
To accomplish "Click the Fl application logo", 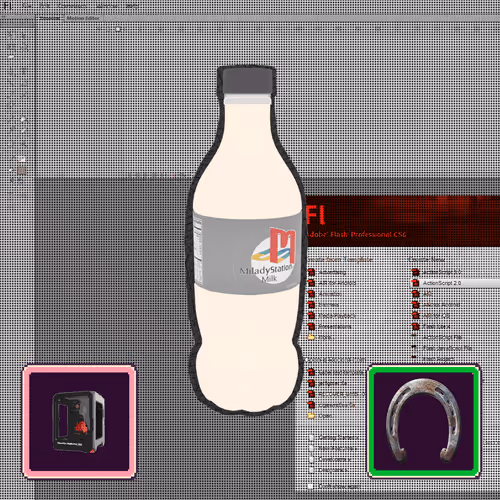I will [7, 6].
